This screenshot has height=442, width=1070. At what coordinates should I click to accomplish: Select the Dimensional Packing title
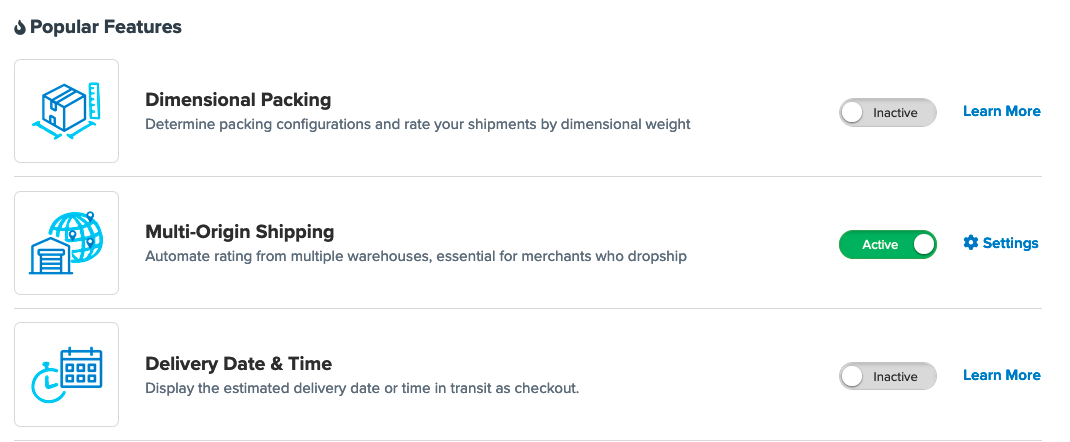click(238, 100)
